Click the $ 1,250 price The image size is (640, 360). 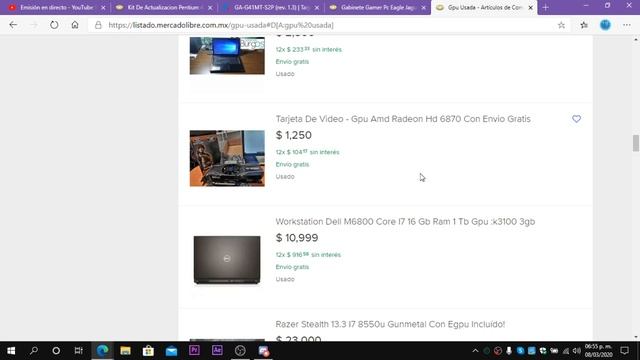293,135
